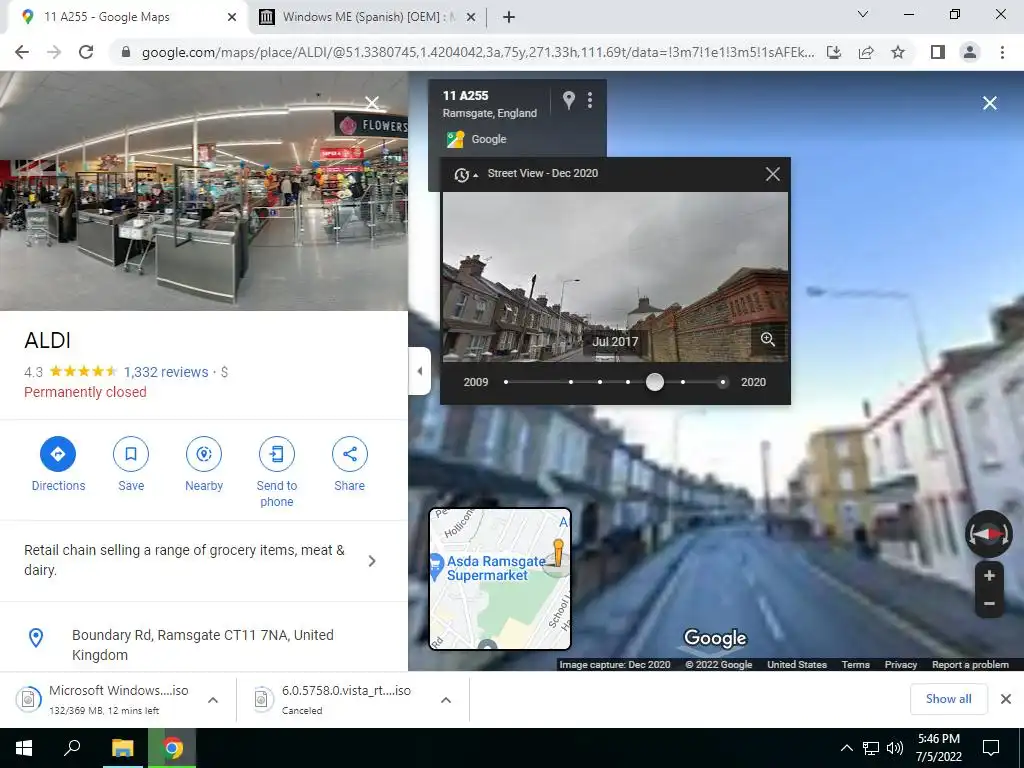Image resolution: width=1024 pixels, height=768 pixels.
Task: Click Report a problem link
Action: click(970, 665)
